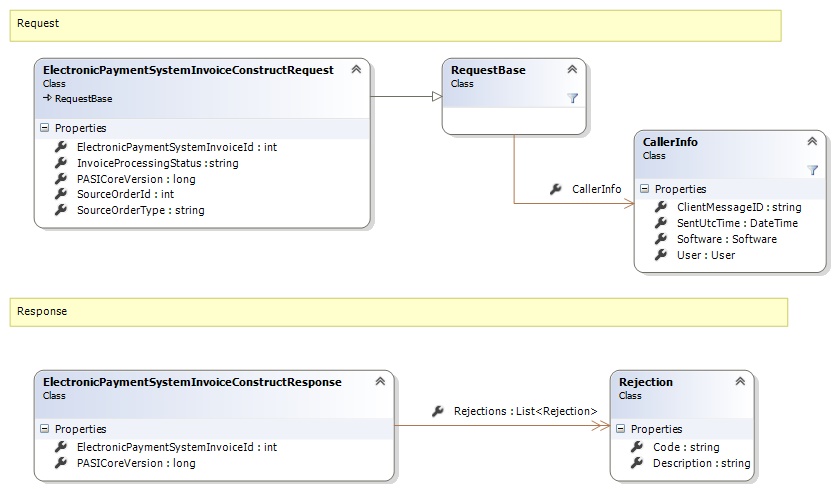Click the filter icon on CallerInfo class
The height and width of the screenshot is (489, 835).
point(812,170)
